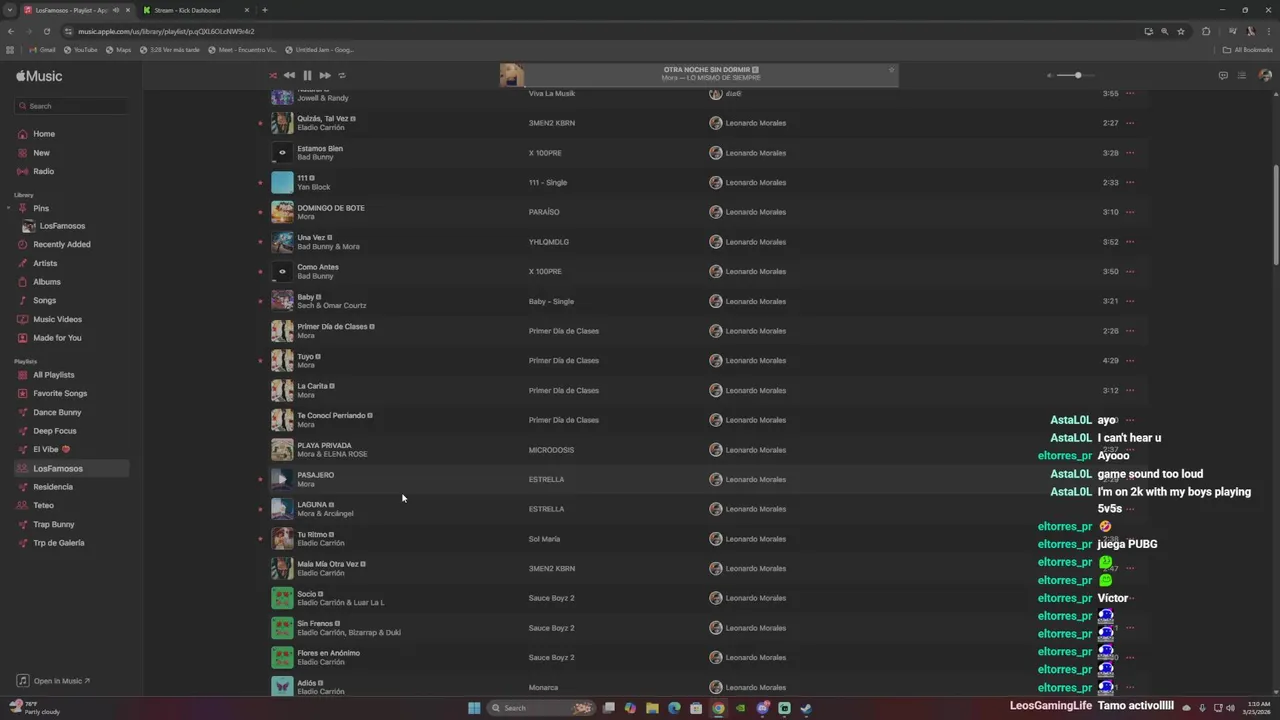The image size is (1280, 720).
Task: Open All Playlists in the sidebar
Action: coord(53,375)
